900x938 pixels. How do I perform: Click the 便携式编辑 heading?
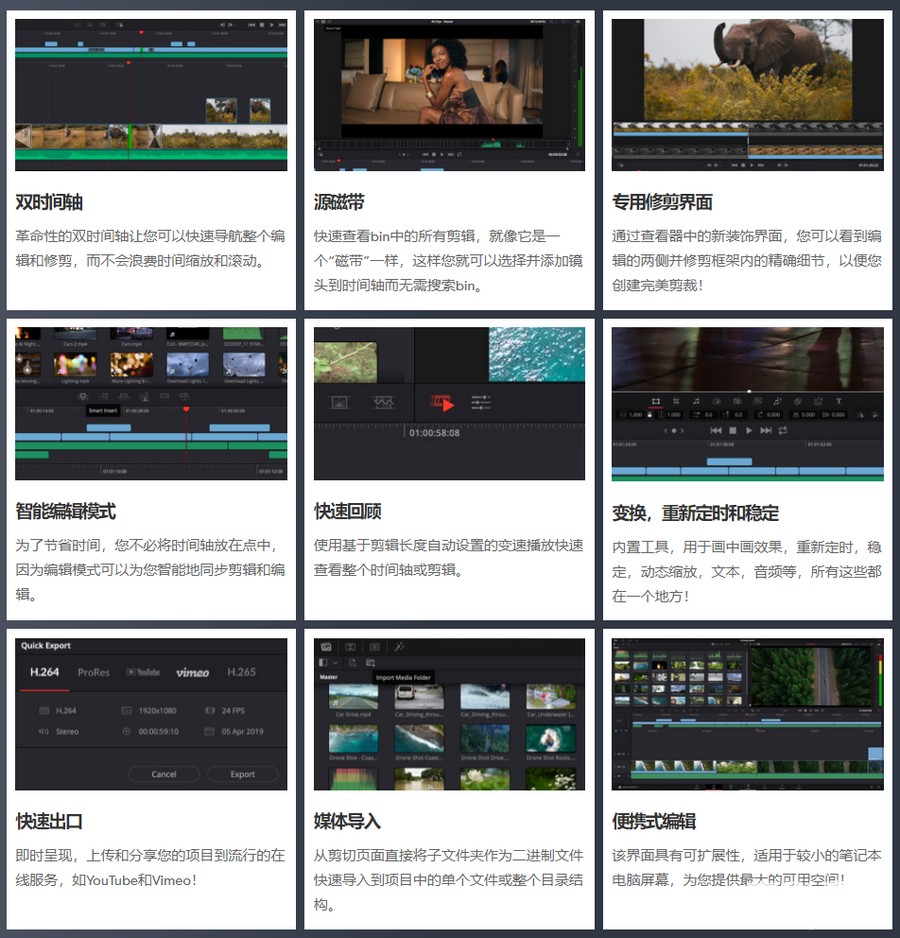click(653, 821)
